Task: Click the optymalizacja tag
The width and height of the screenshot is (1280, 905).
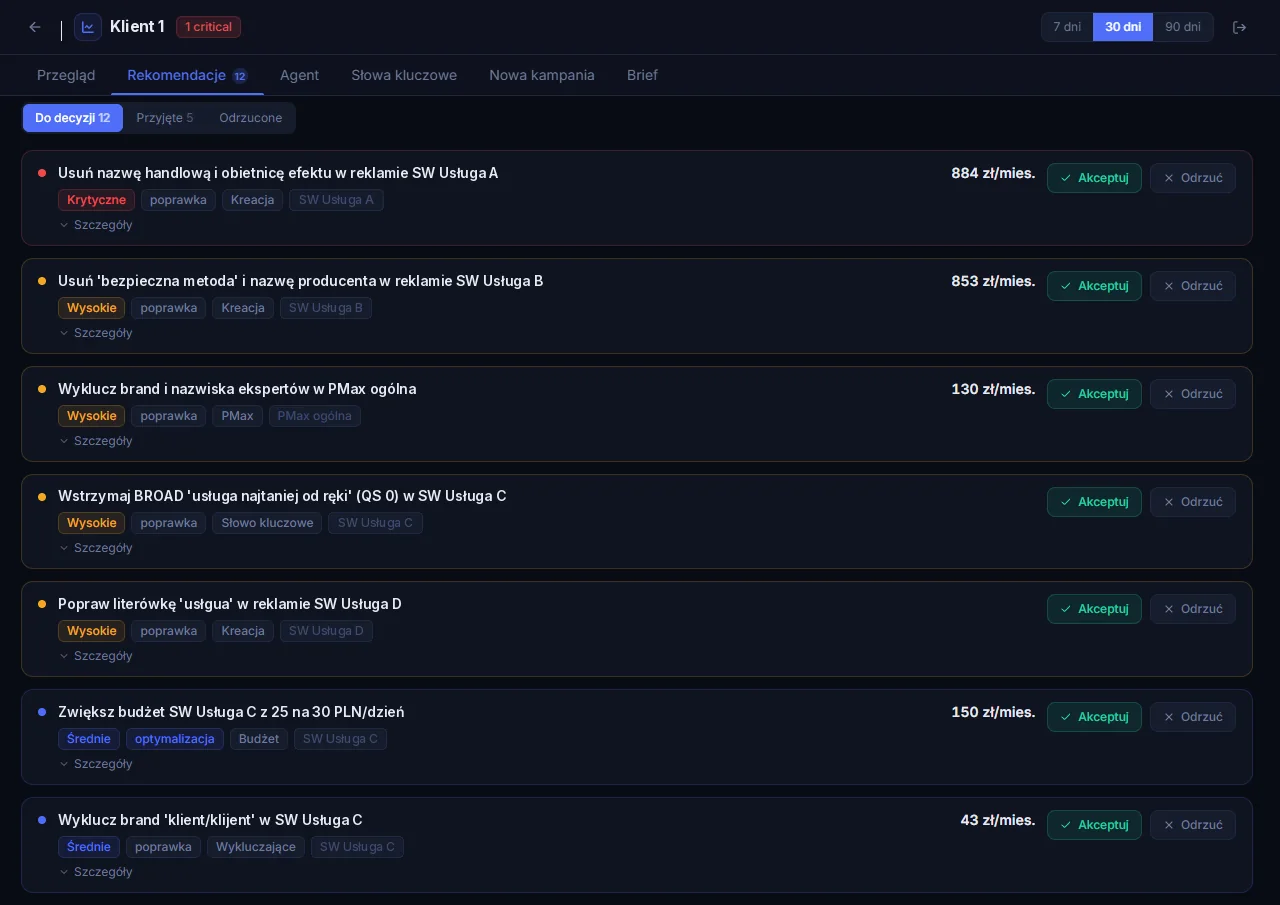Action: pyautogui.click(x=175, y=739)
